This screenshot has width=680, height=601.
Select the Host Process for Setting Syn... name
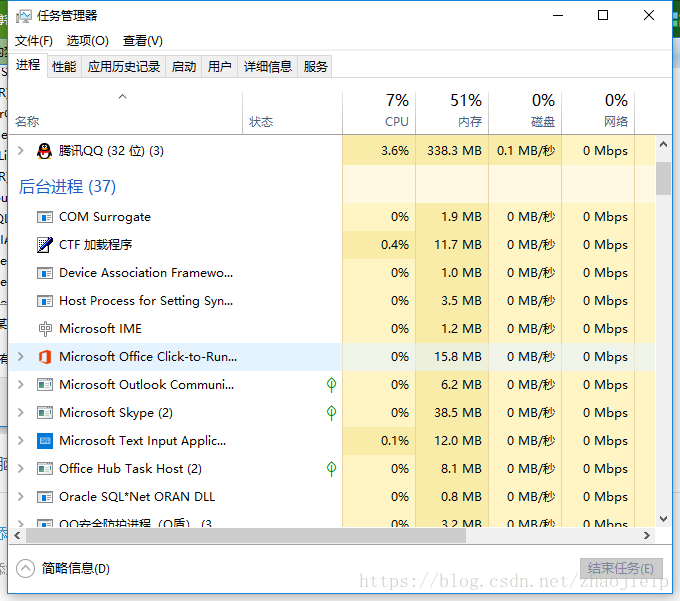point(146,301)
